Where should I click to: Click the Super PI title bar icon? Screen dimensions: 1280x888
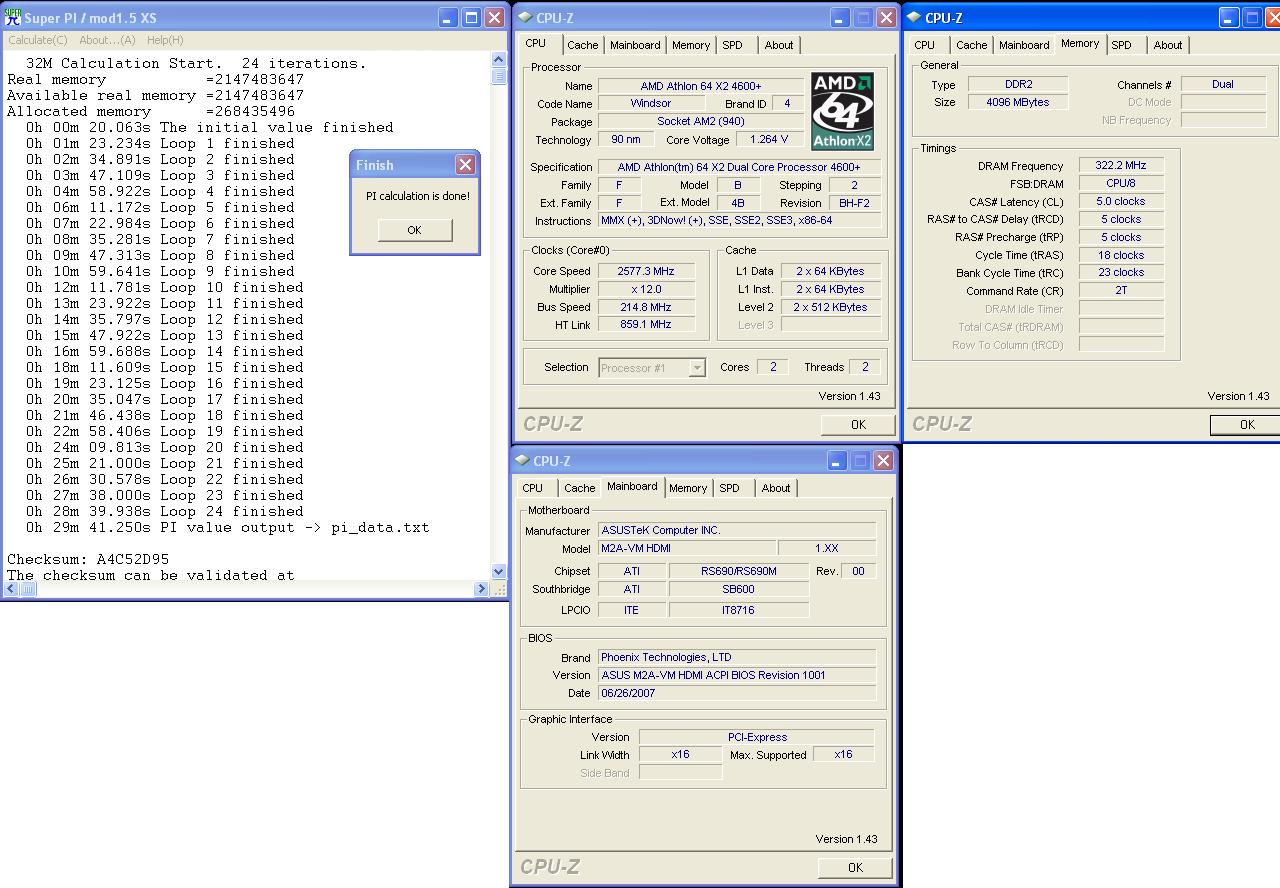pyautogui.click(x=13, y=18)
